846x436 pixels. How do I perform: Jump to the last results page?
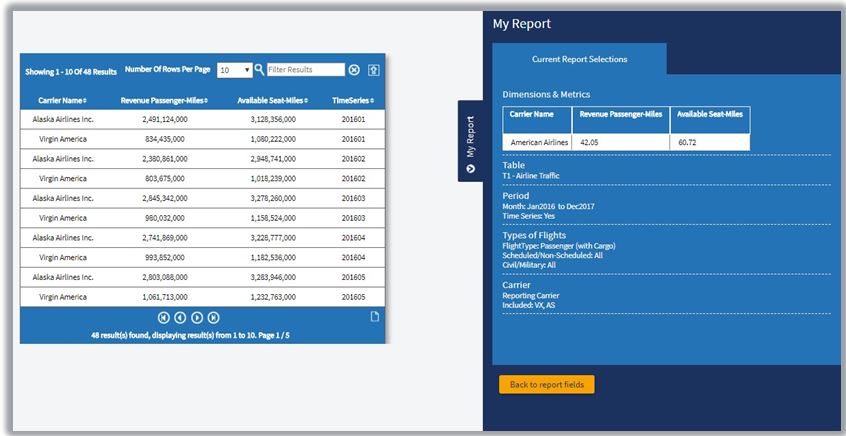tap(214, 318)
